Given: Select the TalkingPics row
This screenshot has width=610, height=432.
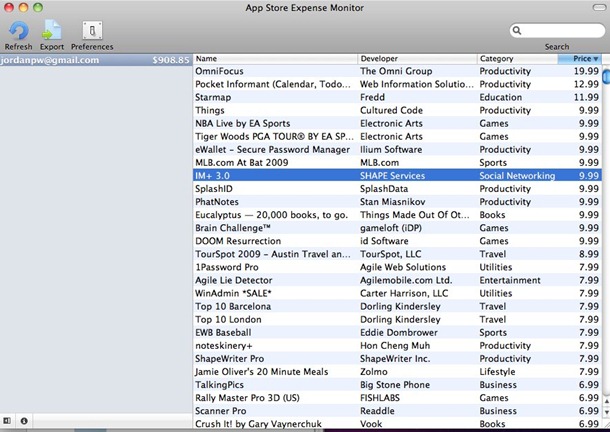Looking at the screenshot, I should coord(397,385).
